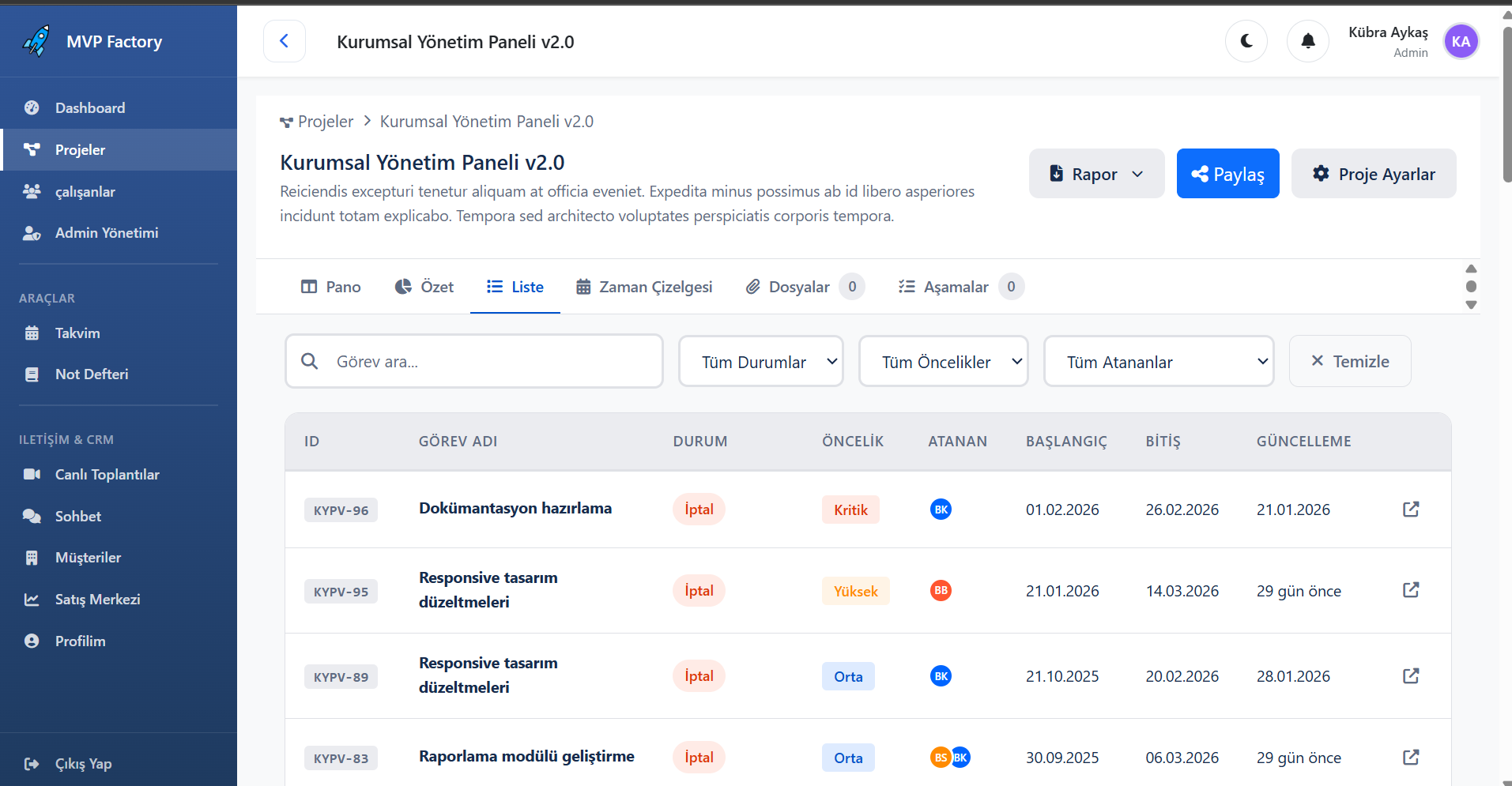Follow the Projeler breadcrumb link
Viewport: 1512px width, 786px height.
tap(326, 121)
